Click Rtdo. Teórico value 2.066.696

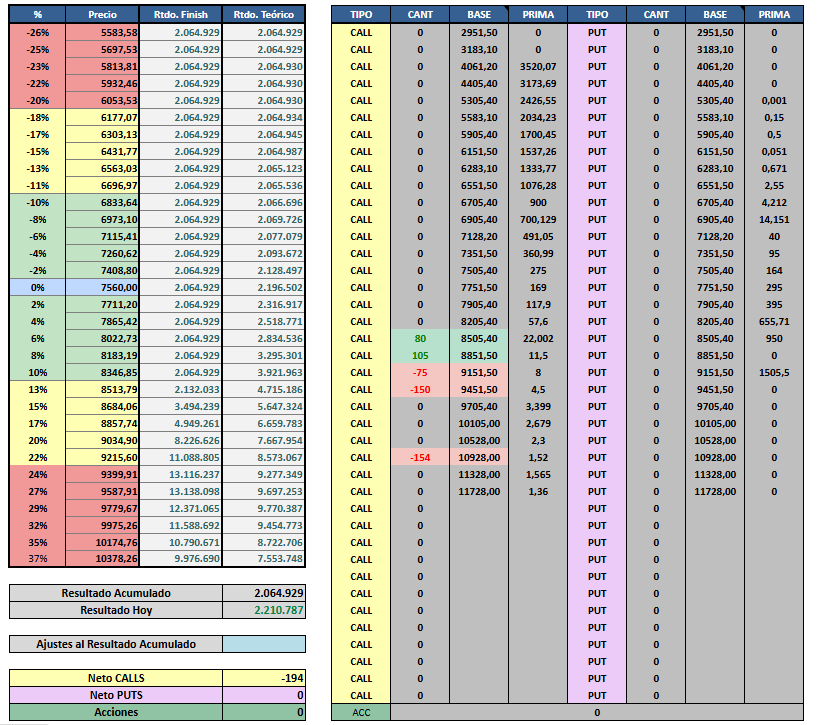click(x=264, y=203)
